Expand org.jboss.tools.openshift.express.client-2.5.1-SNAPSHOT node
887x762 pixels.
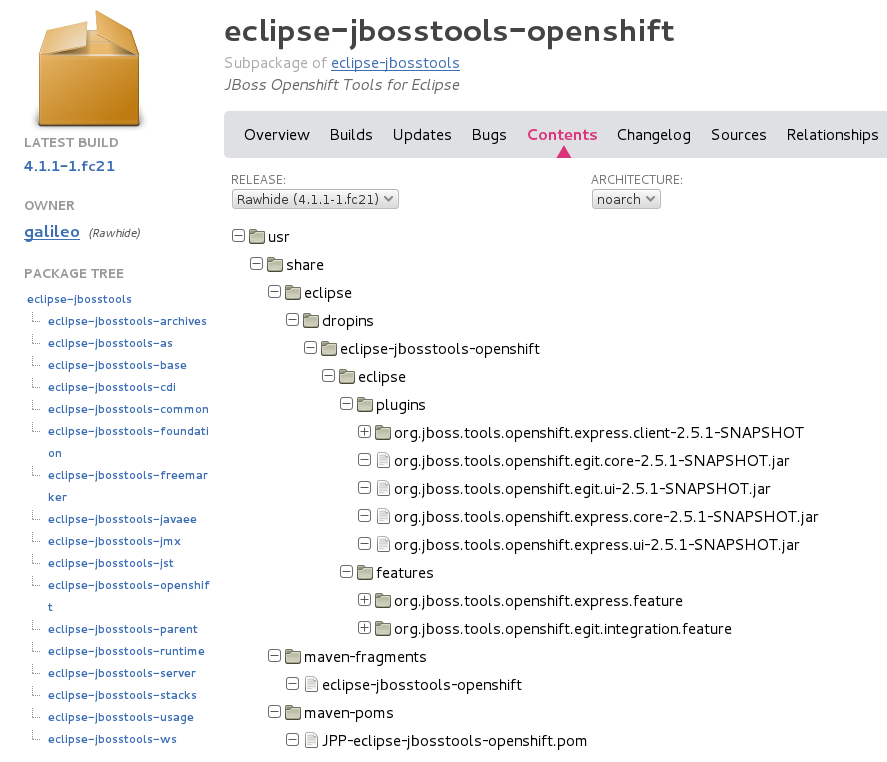pyautogui.click(x=364, y=432)
